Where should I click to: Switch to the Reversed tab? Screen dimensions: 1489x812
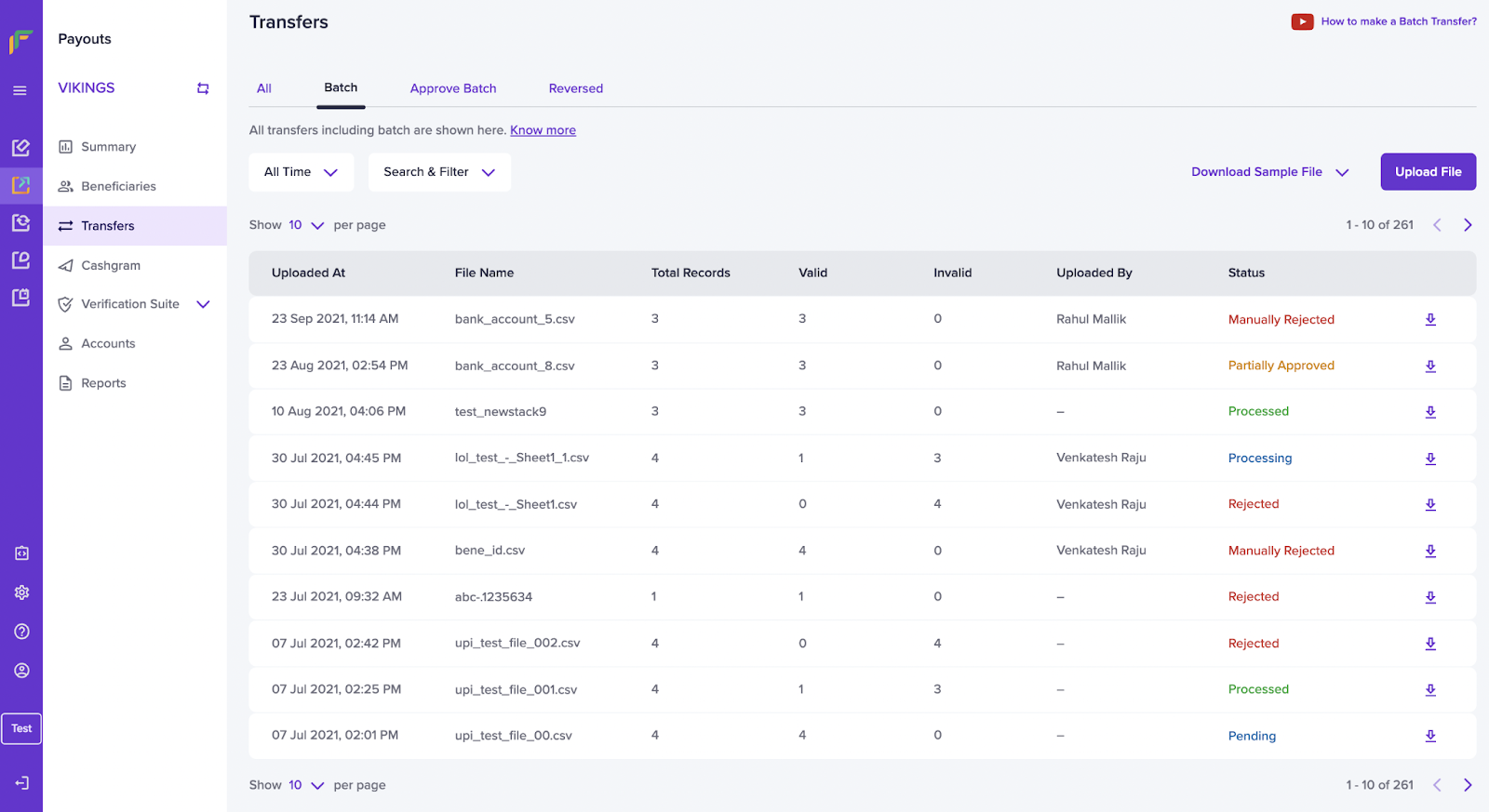(576, 88)
